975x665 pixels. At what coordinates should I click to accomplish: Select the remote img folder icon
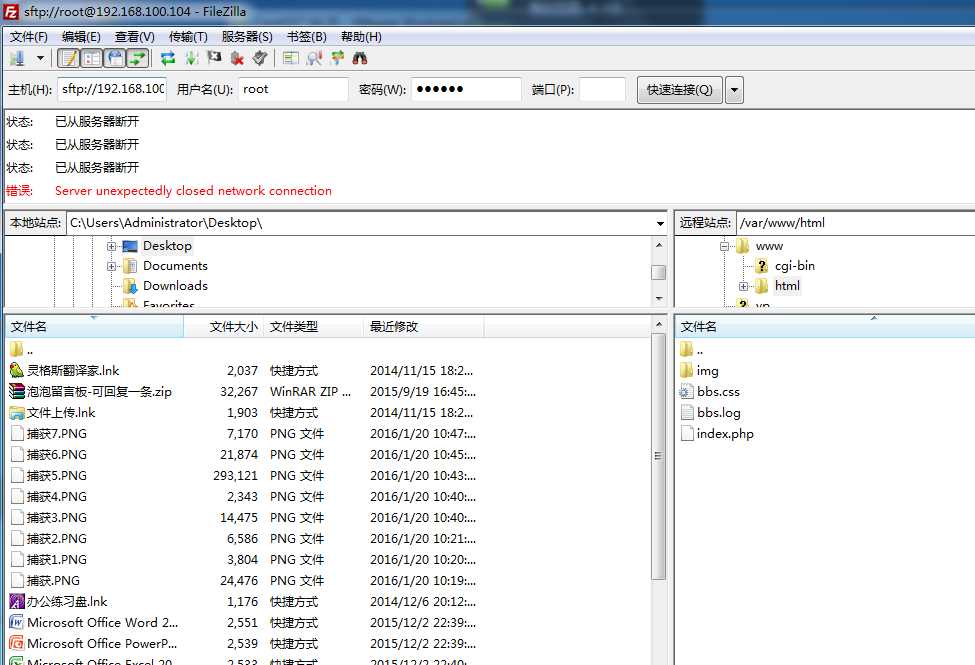tap(686, 371)
